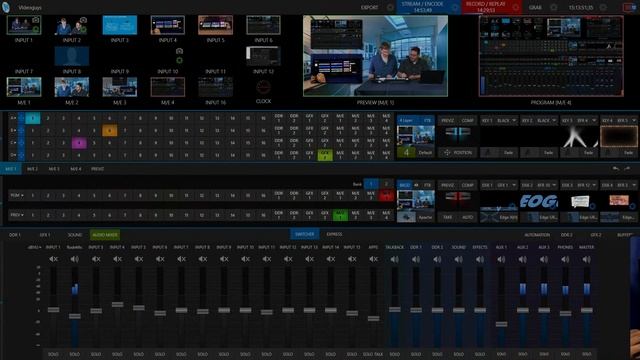
Task: Click the green circle indicator on INPUT 1
Action: 36,29
